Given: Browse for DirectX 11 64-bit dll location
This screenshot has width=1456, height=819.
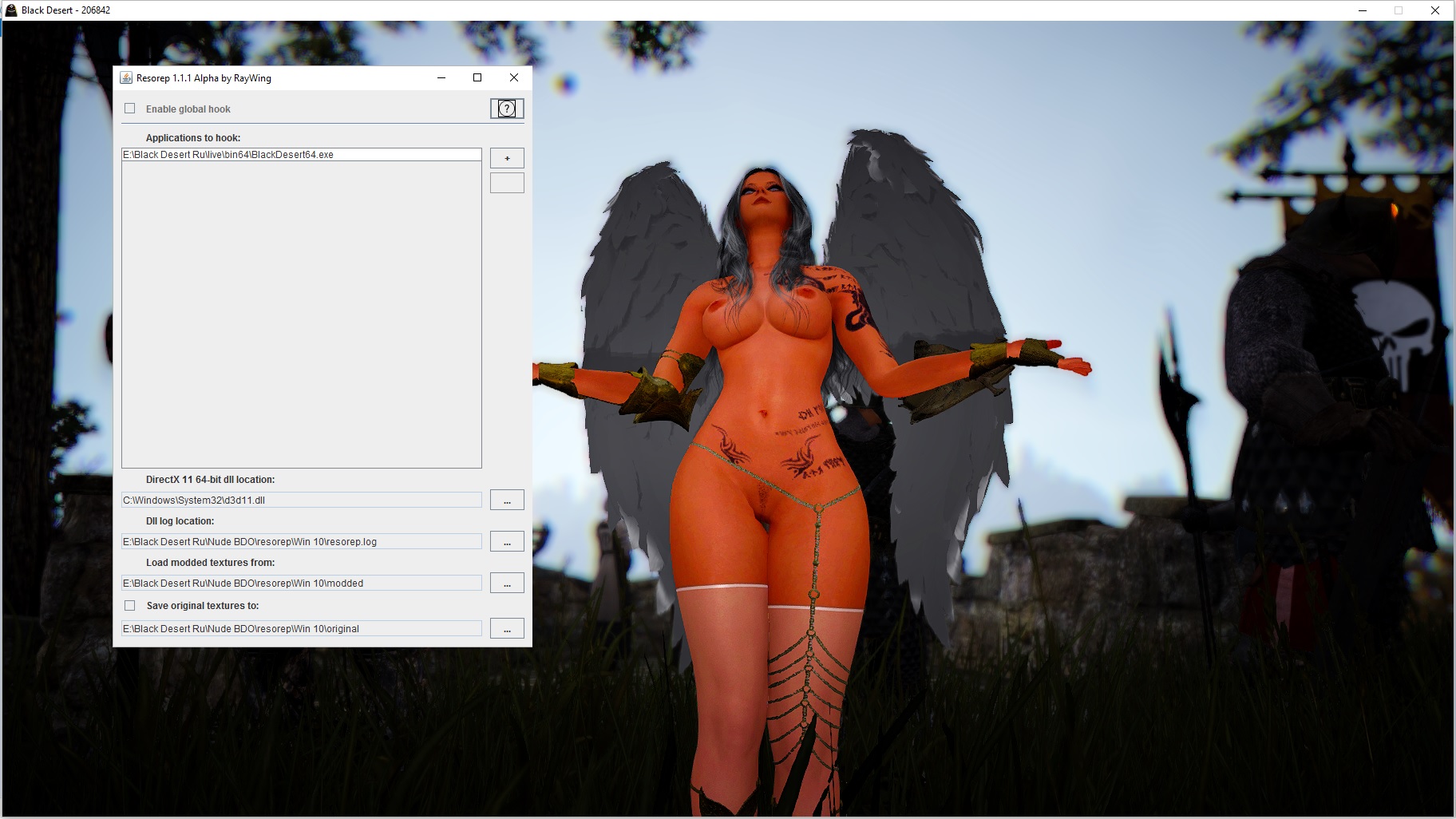Looking at the screenshot, I should pos(507,500).
